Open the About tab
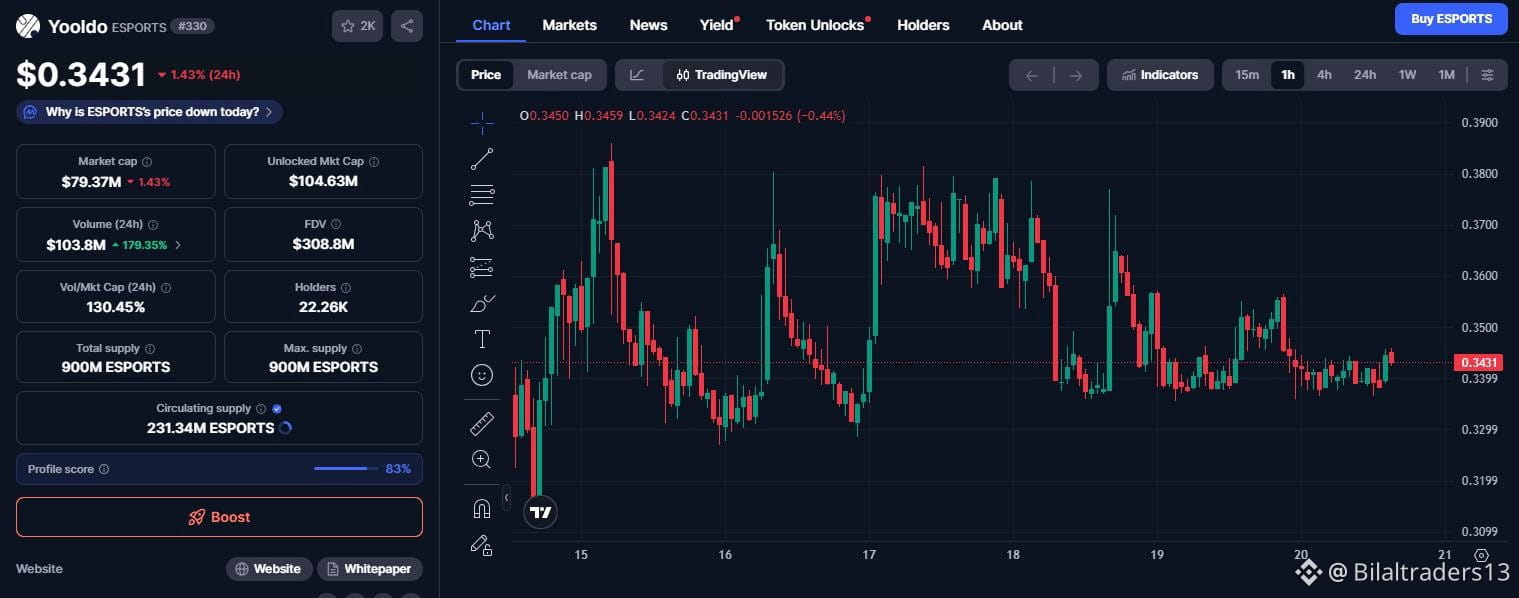The height and width of the screenshot is (598, 1519). pos(1002,25)
